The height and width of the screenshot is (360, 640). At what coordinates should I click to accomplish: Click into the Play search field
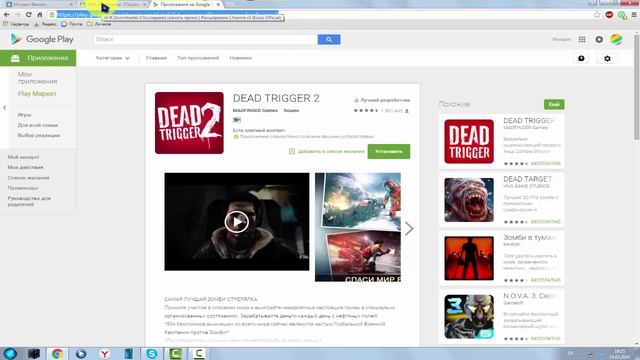click(x=205, y=40)
